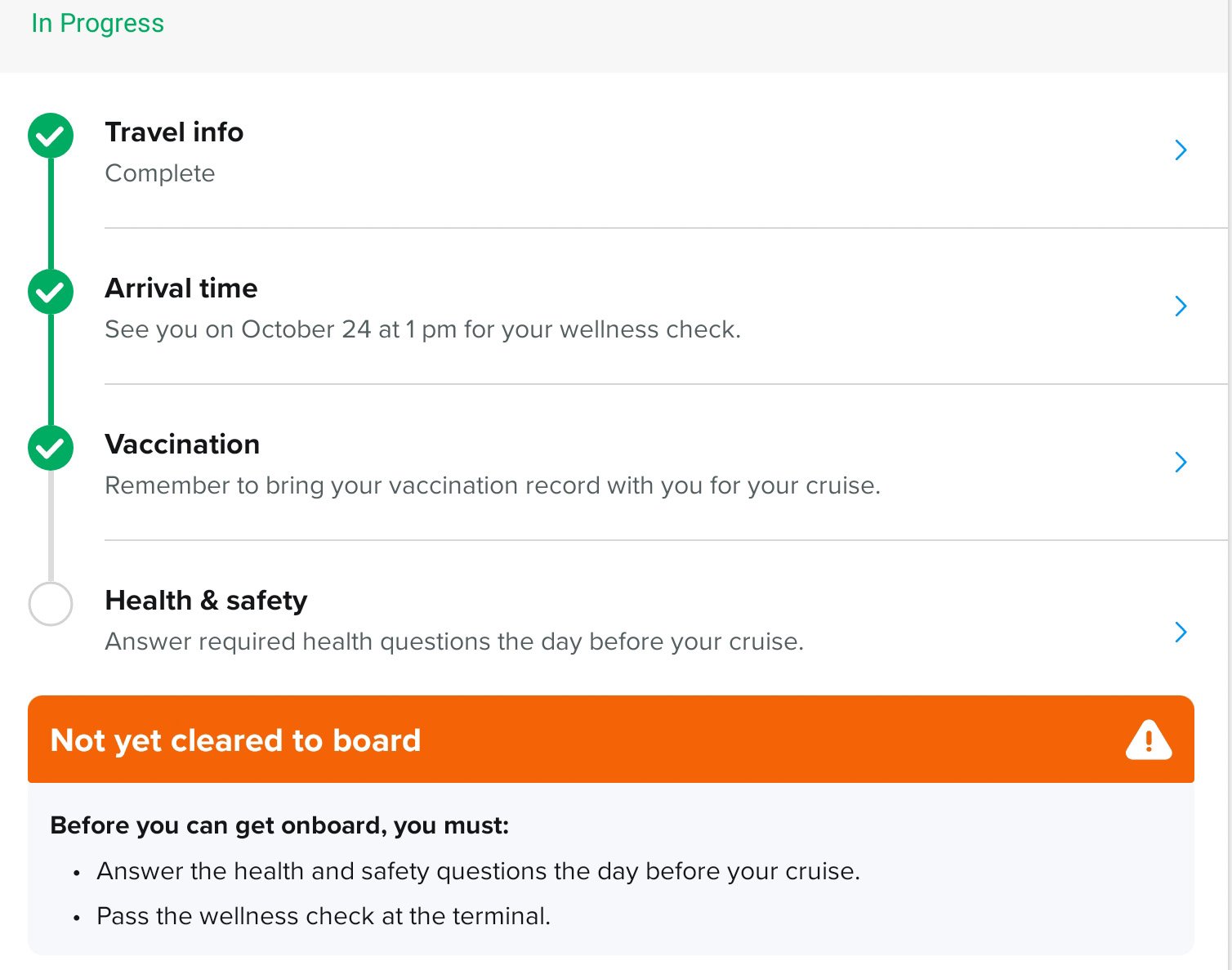Select the Vaccination heading
Screen dimensions: 1232x970
[182, 444]
